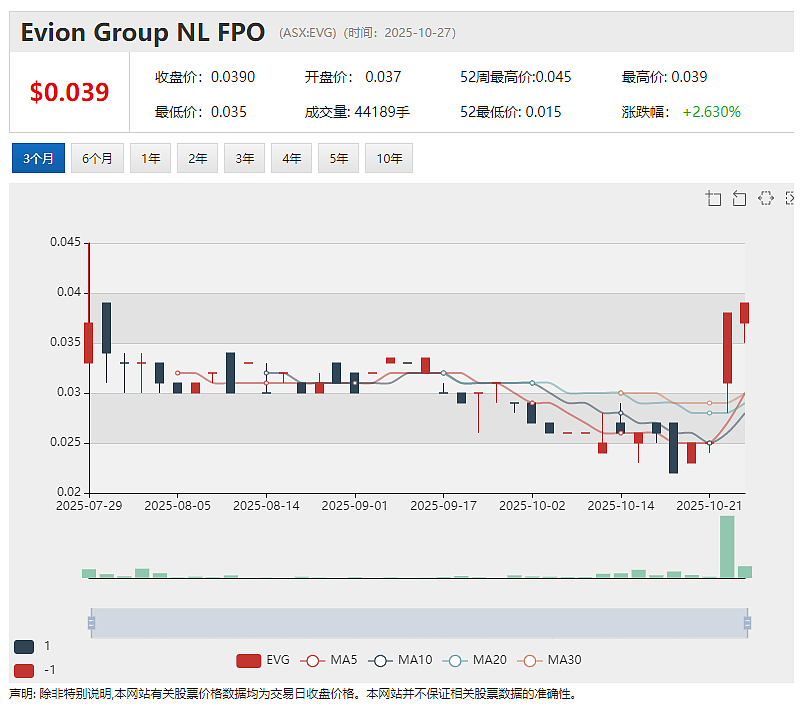Click the left handle of zoom slider
This screenshot has width=804, height=712.
click(91, 623)
